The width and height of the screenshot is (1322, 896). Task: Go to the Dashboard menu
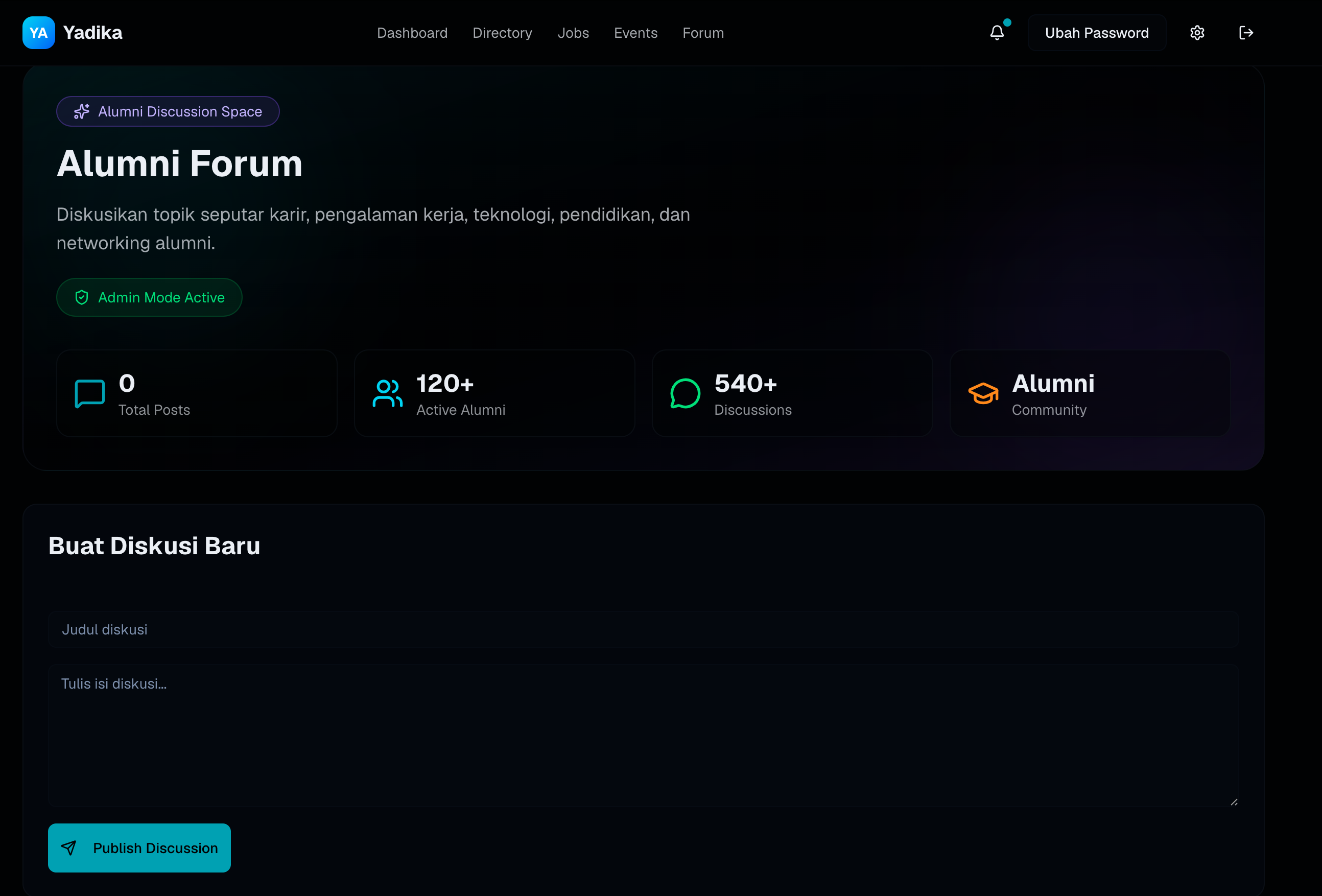point(412,33)
